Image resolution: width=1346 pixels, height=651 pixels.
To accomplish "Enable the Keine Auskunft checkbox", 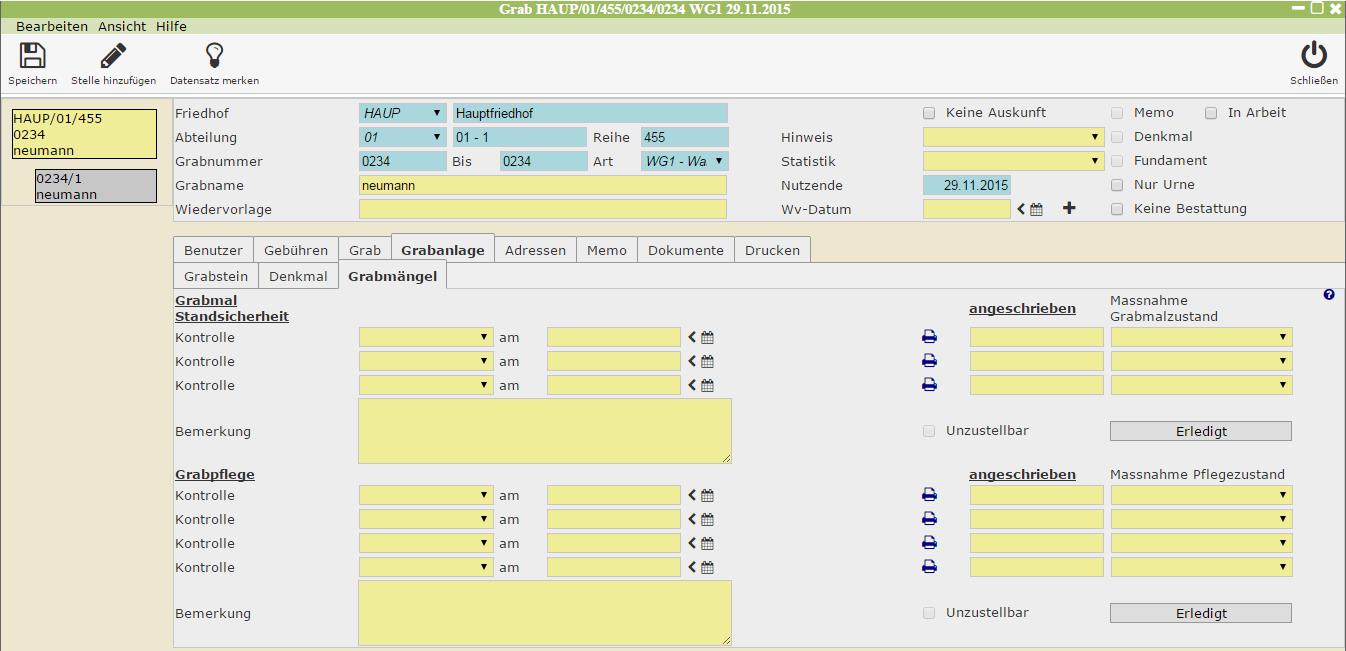I will pos(929,113).
